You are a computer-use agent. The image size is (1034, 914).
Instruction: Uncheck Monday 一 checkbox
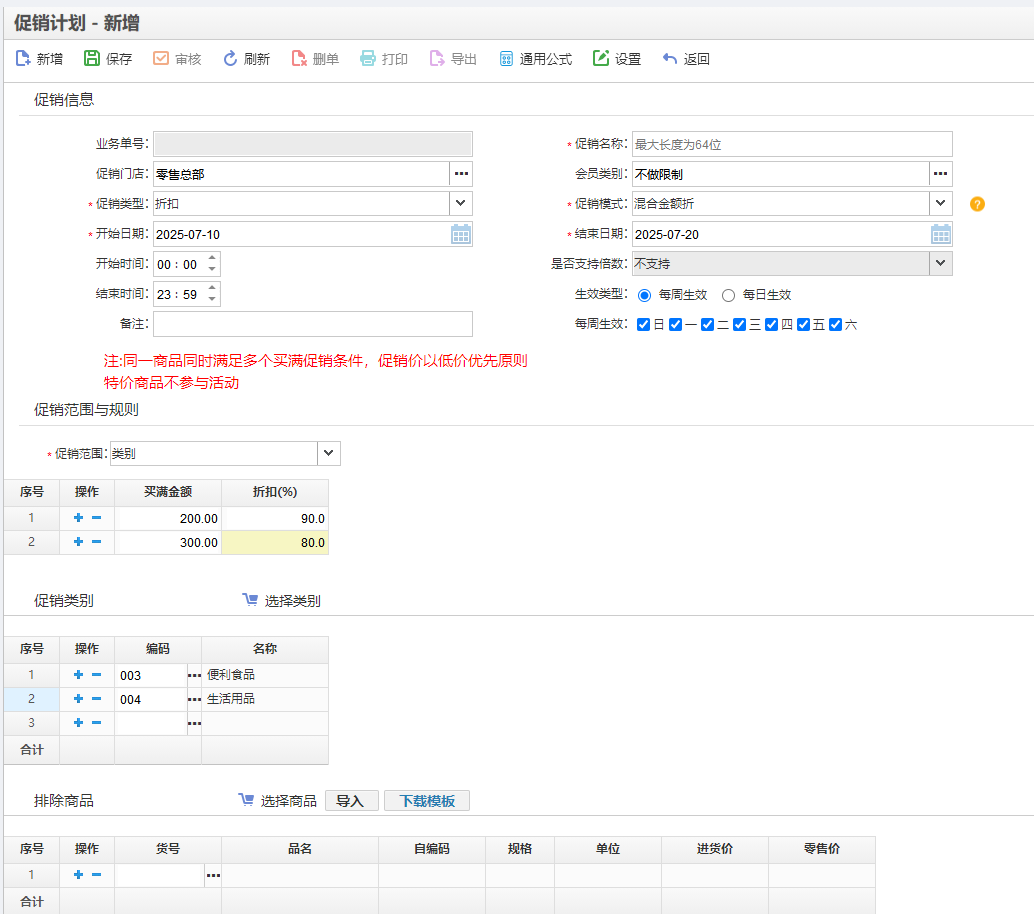click(x=675, y=324)
